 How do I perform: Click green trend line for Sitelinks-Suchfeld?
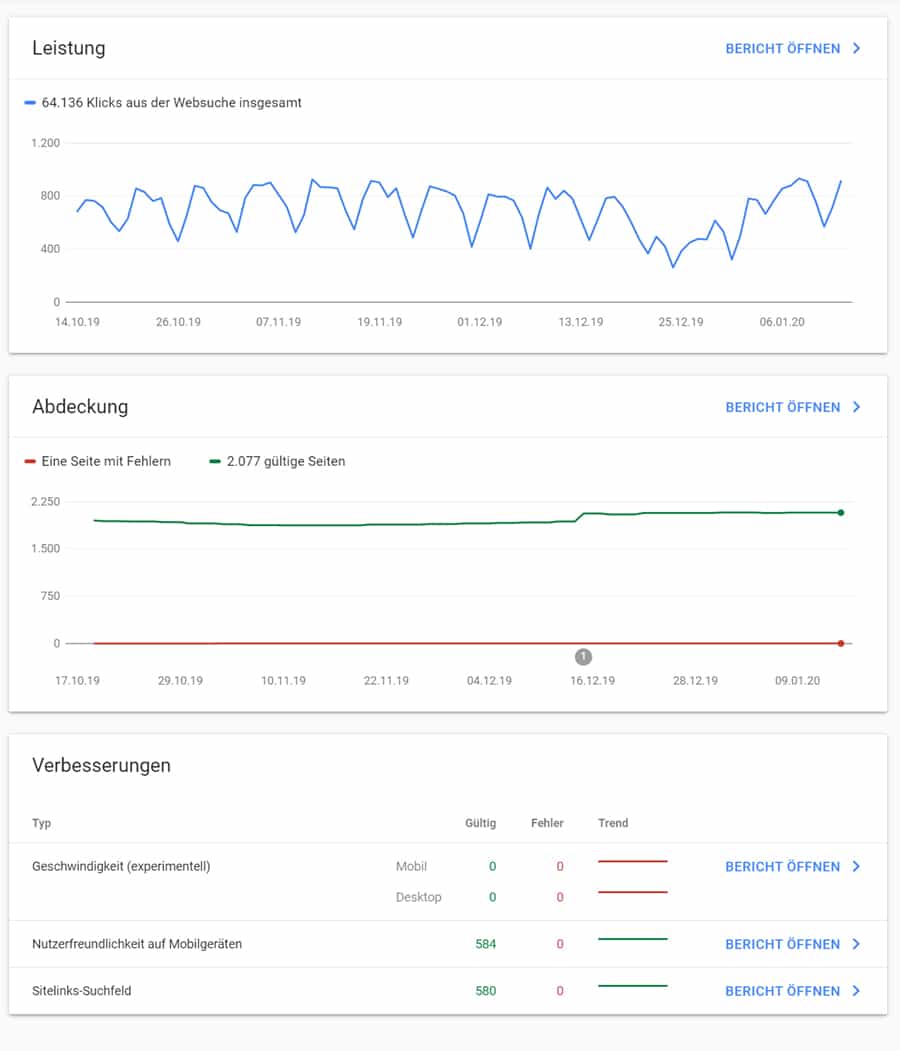click(x=632, y=986)
